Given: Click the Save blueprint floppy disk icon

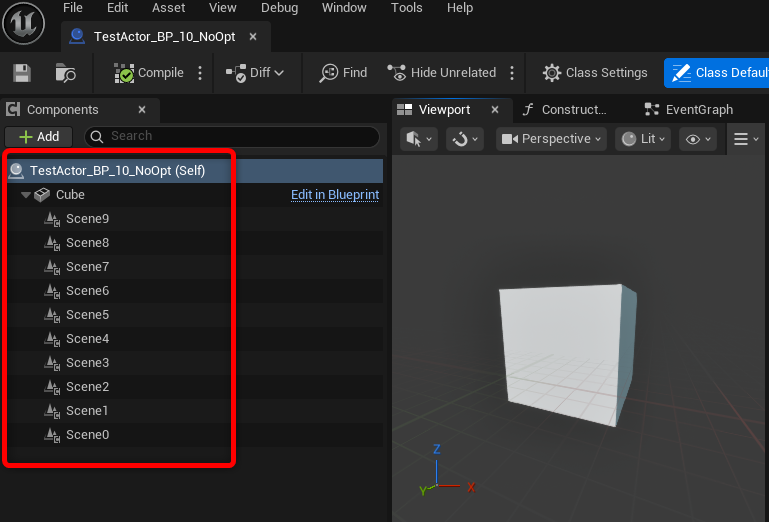Looking at the screenshot, I should [x=22, y=73].
